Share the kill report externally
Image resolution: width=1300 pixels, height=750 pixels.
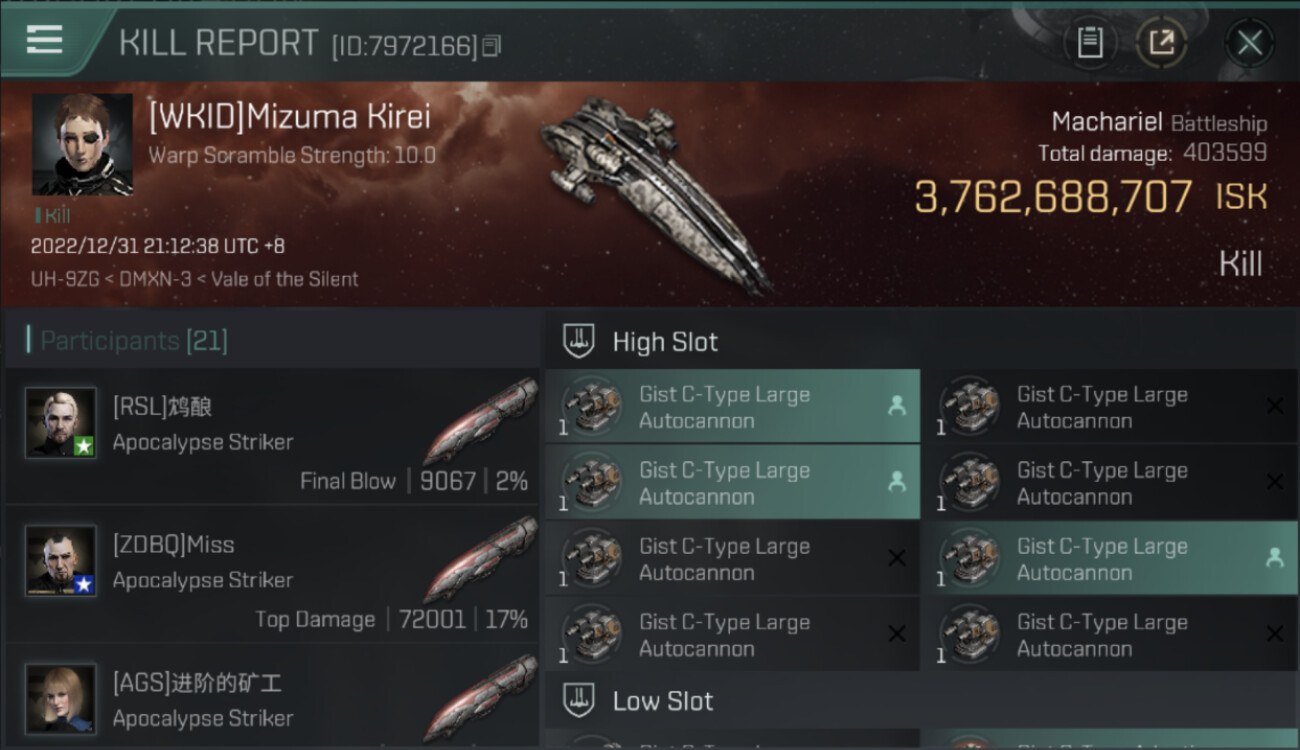tap(1161, 42)
